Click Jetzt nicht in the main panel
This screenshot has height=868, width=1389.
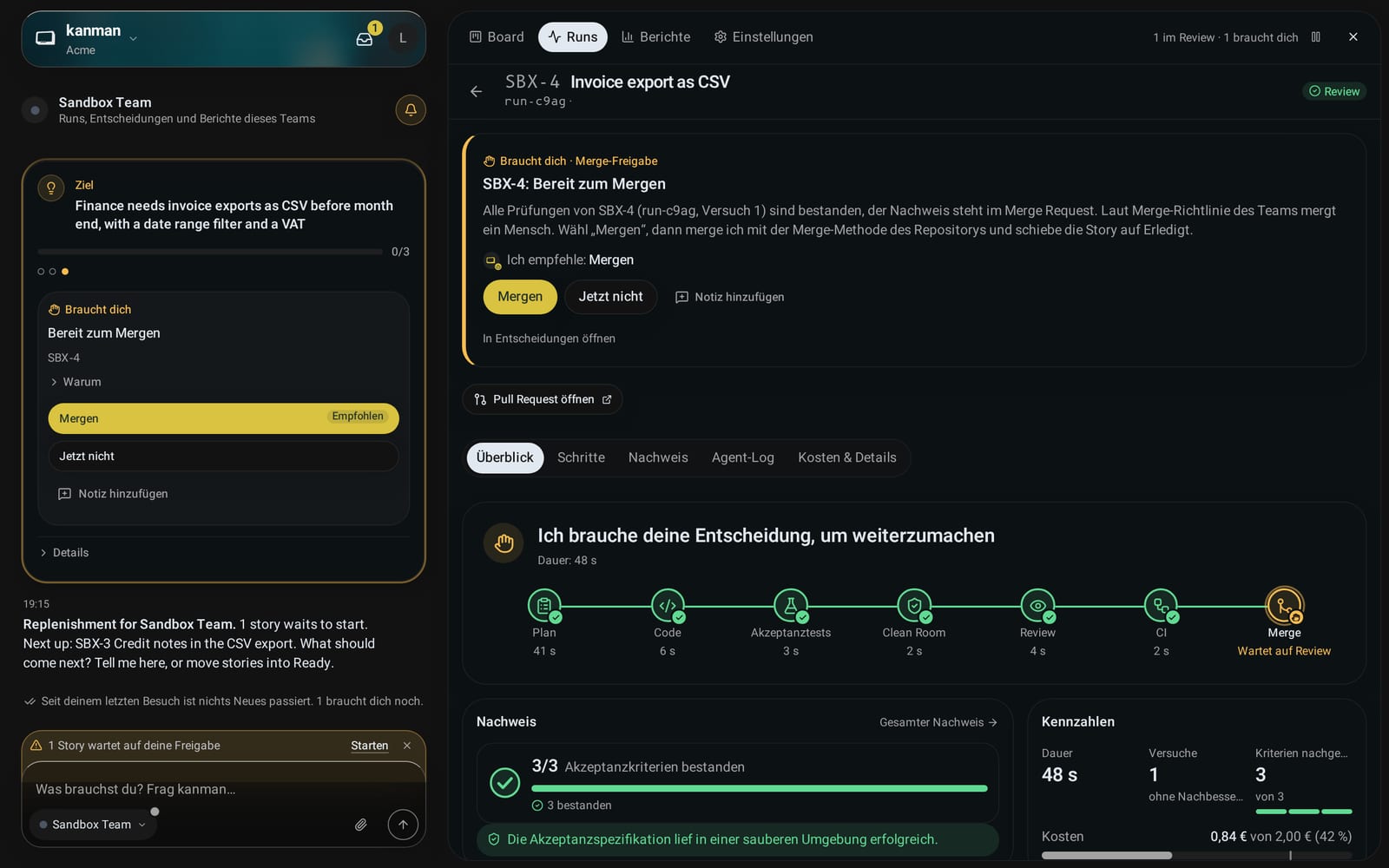coord(611,297)
